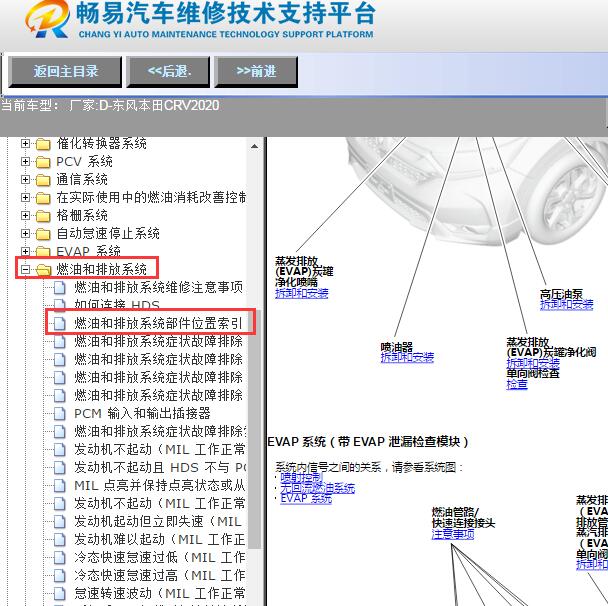Expand the EVAP 系统 folder node
608x606 pixels.
25,251
